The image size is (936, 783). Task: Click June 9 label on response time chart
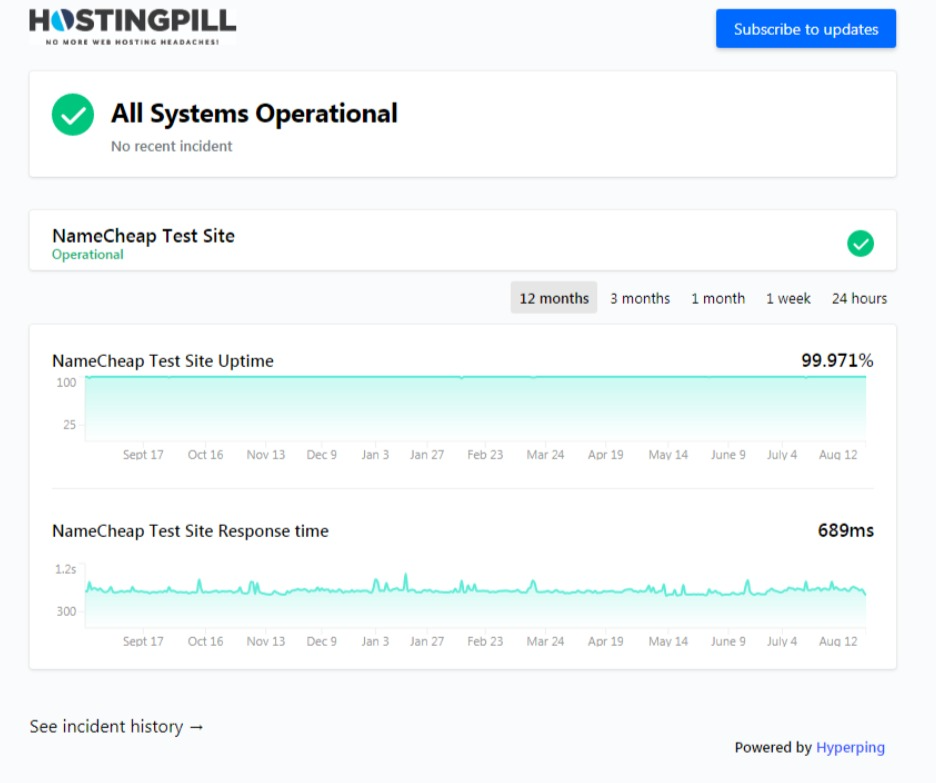(728, 642)
